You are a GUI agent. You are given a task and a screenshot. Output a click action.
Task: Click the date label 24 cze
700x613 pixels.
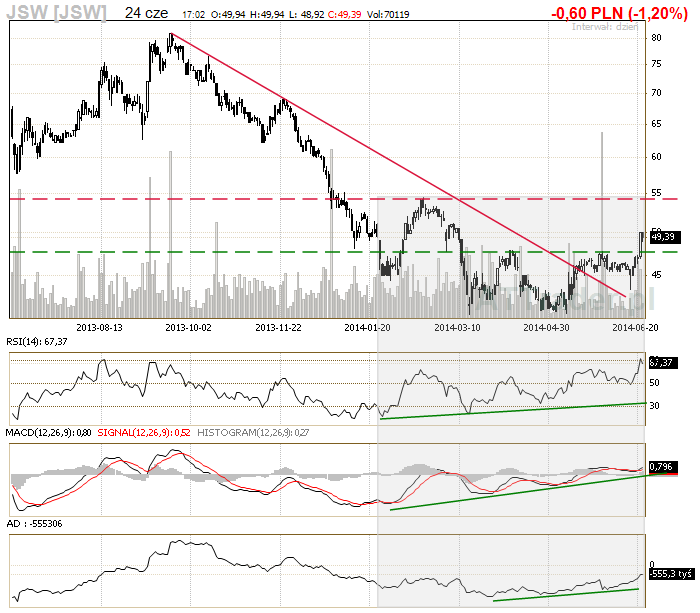146,13
